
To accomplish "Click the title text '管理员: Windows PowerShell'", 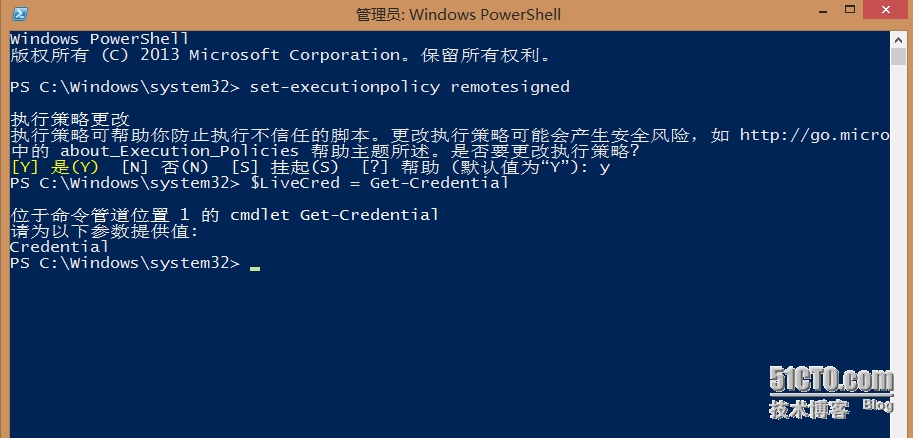I will (458, 15).
